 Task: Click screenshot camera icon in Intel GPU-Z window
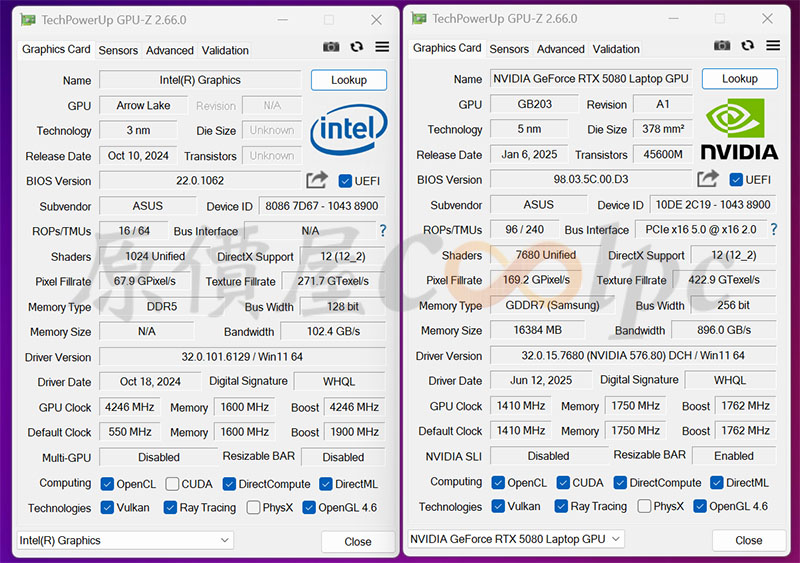(331, 47)
